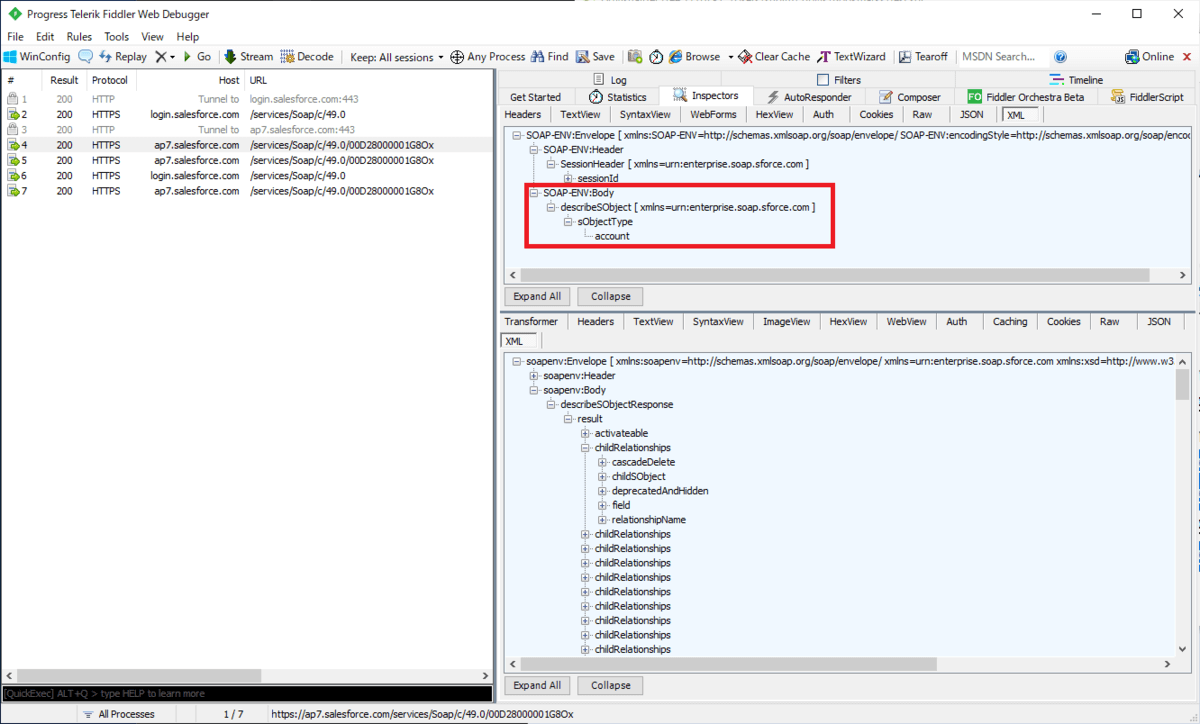
Task: Click the camera screenshot icon
Action: 635,57
